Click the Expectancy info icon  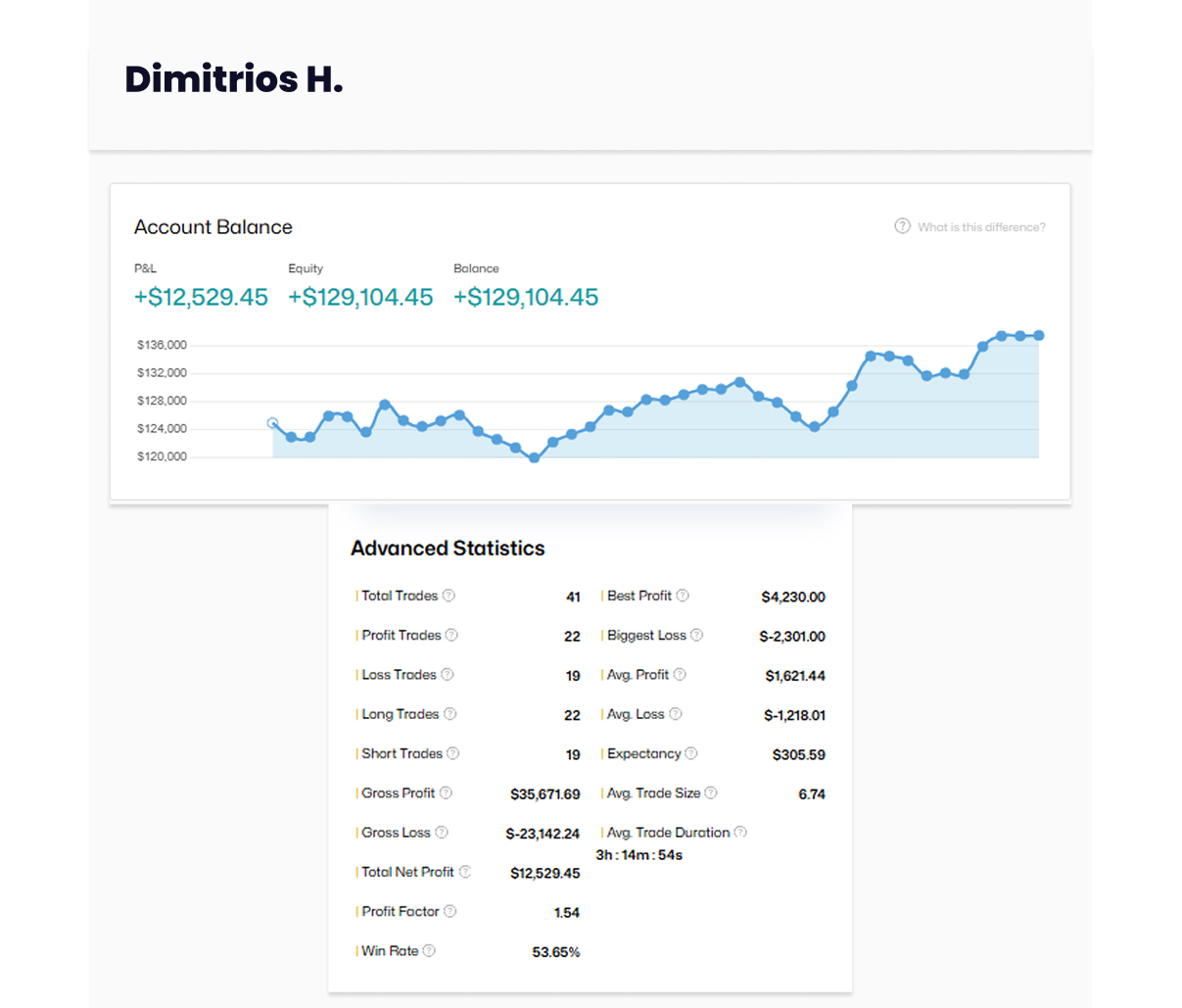691,753
